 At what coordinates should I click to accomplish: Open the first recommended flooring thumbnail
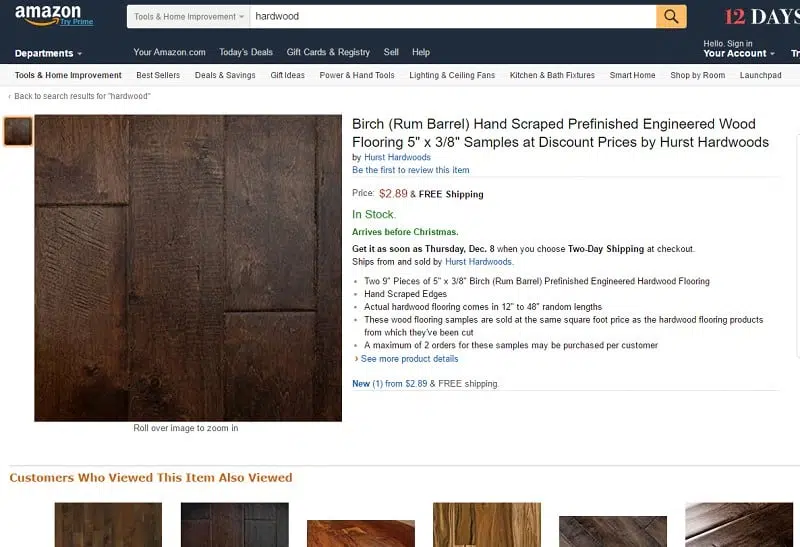(x=108, y=525)
